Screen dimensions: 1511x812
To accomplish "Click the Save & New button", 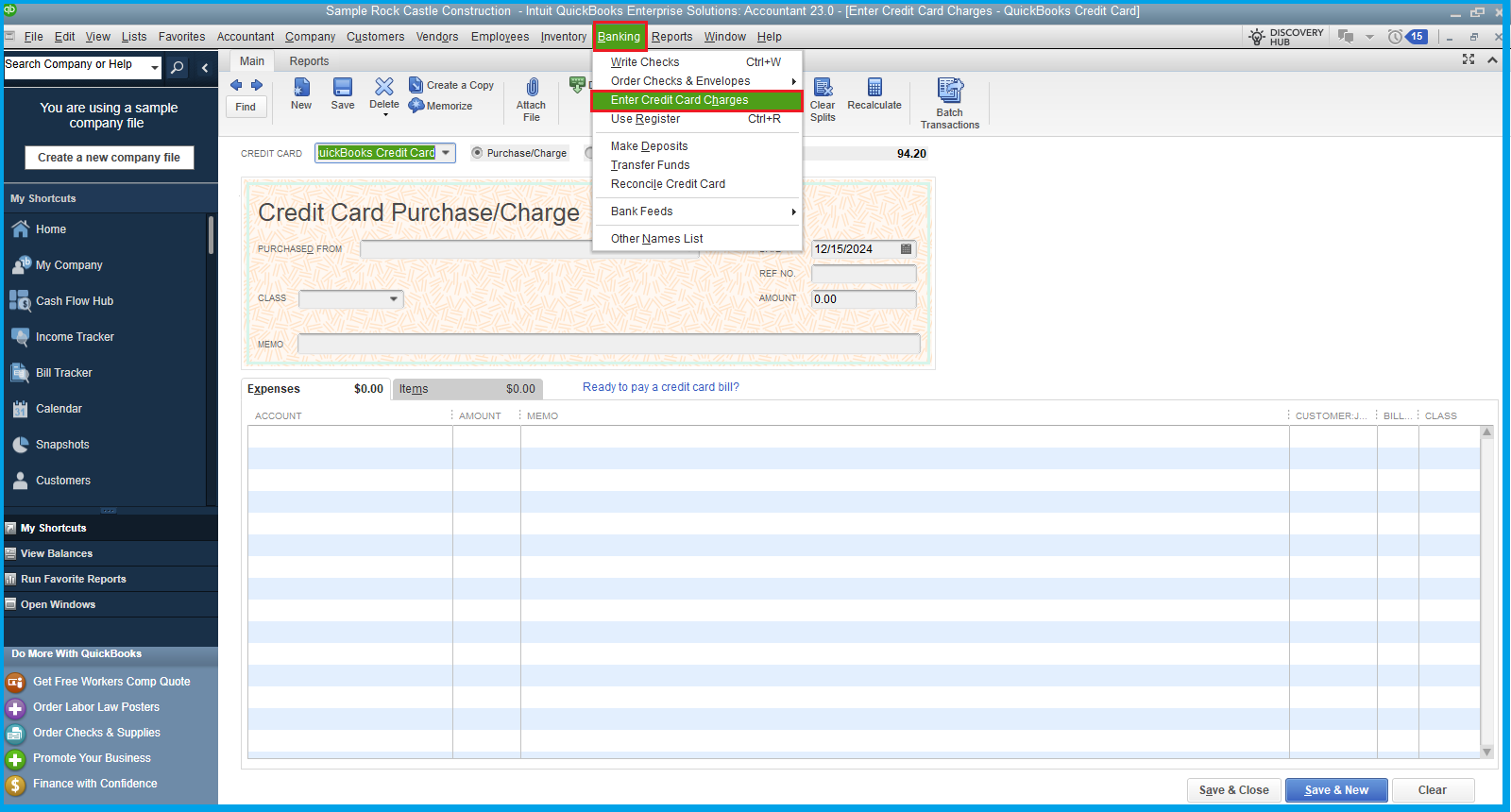I will 1336,790.
